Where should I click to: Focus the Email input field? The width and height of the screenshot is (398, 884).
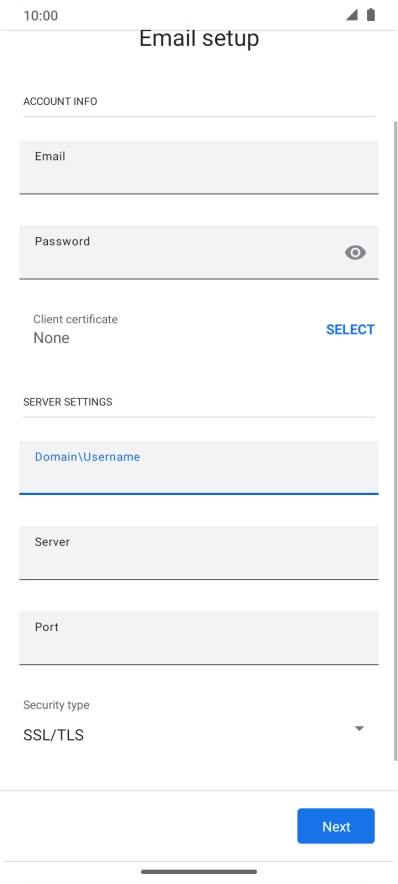pos(198,167)
